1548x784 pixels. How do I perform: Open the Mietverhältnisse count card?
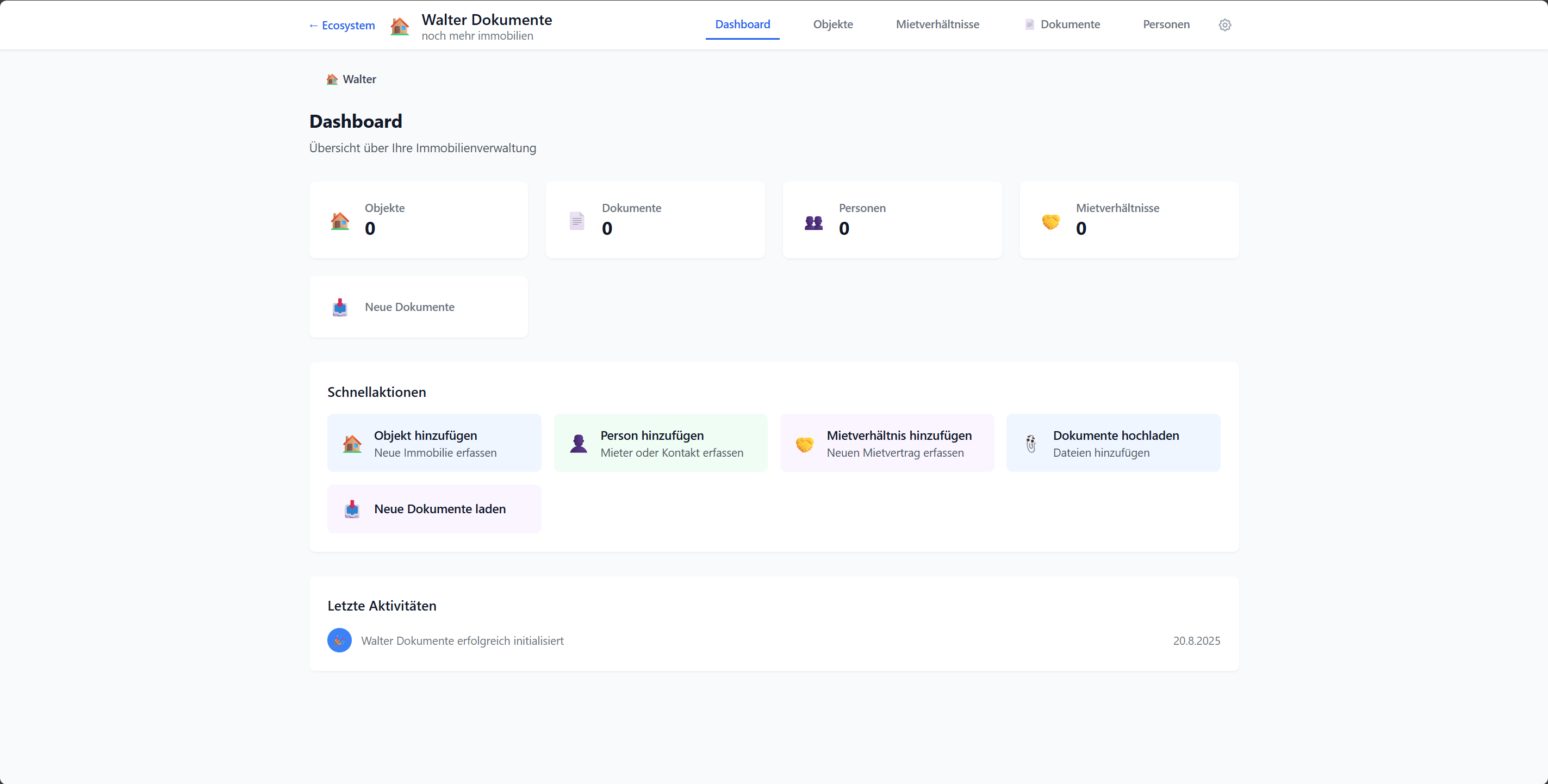point(1130,221)
